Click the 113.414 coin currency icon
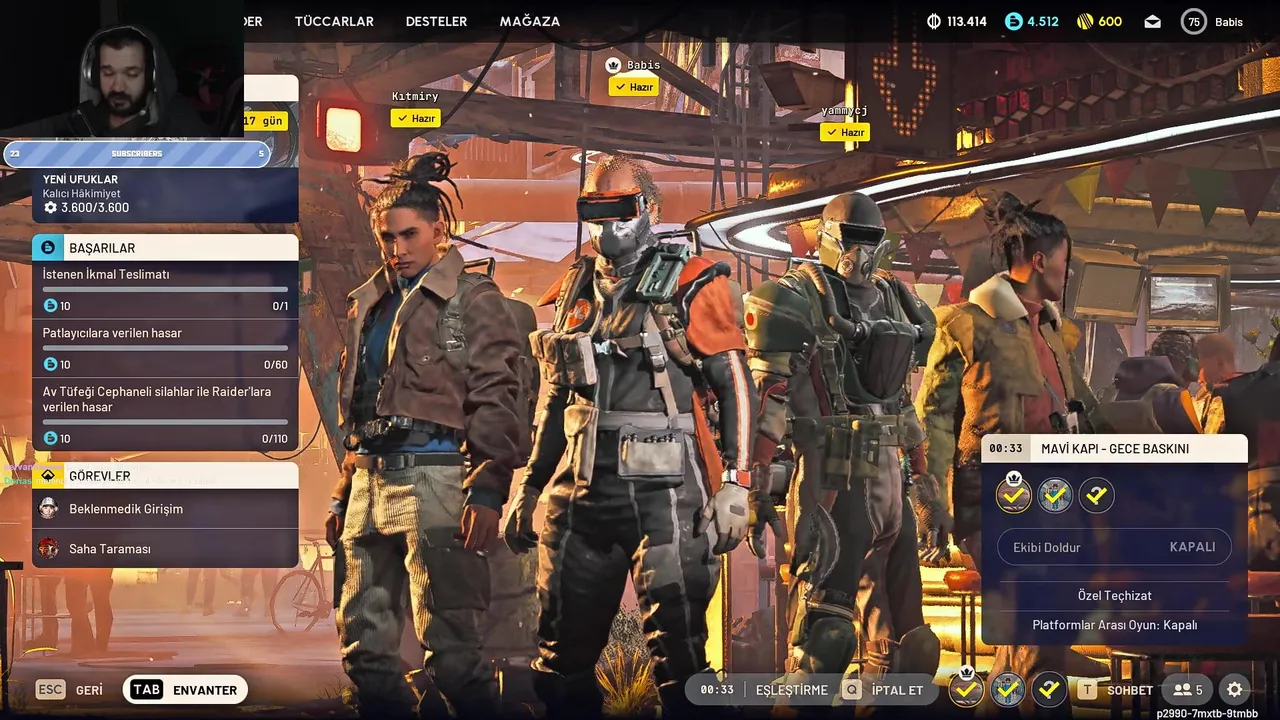Viewport: 1280px width, 720px height. click(934, 21)
